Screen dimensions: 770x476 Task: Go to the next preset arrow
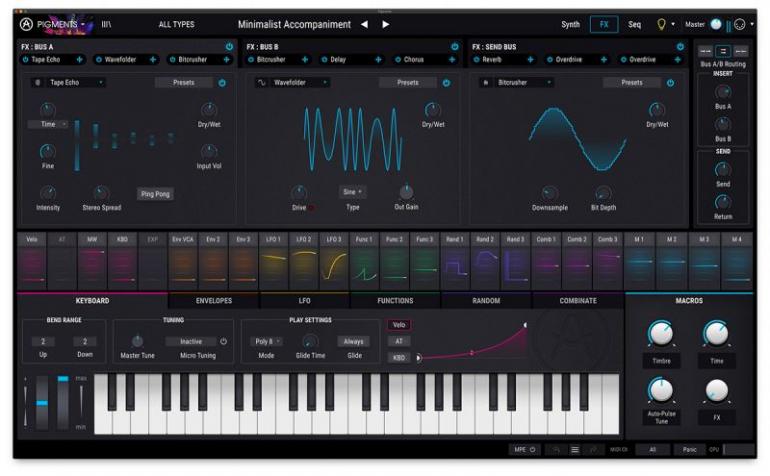(x=386, y=24)
